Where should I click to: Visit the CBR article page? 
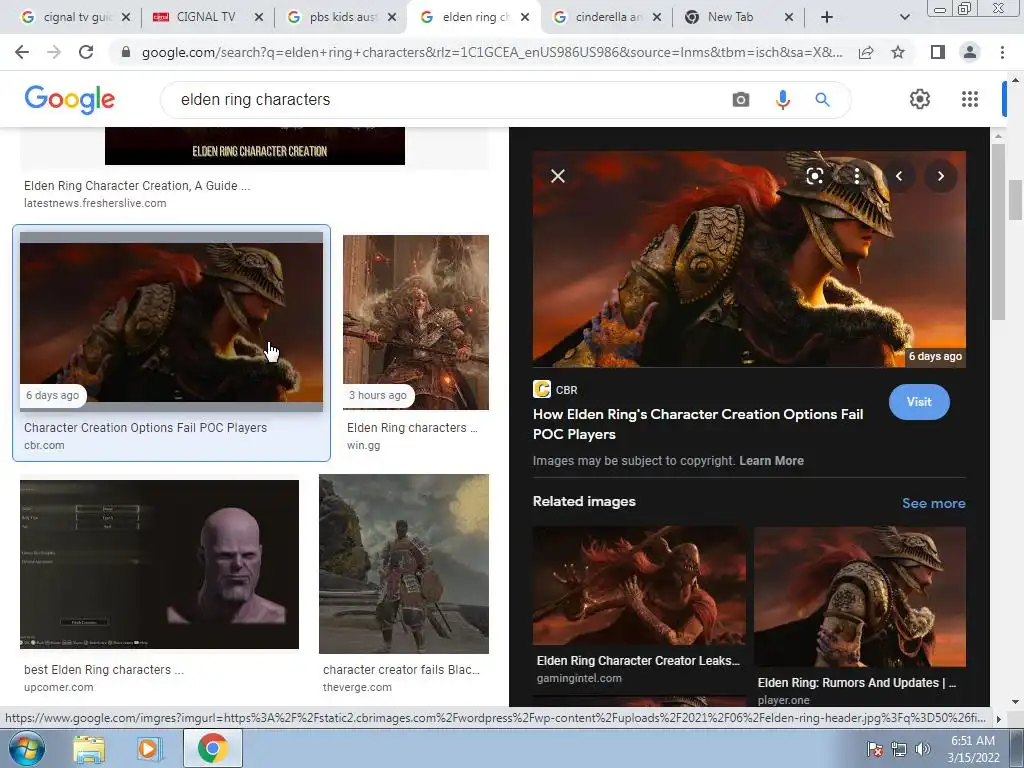point(919,402)
